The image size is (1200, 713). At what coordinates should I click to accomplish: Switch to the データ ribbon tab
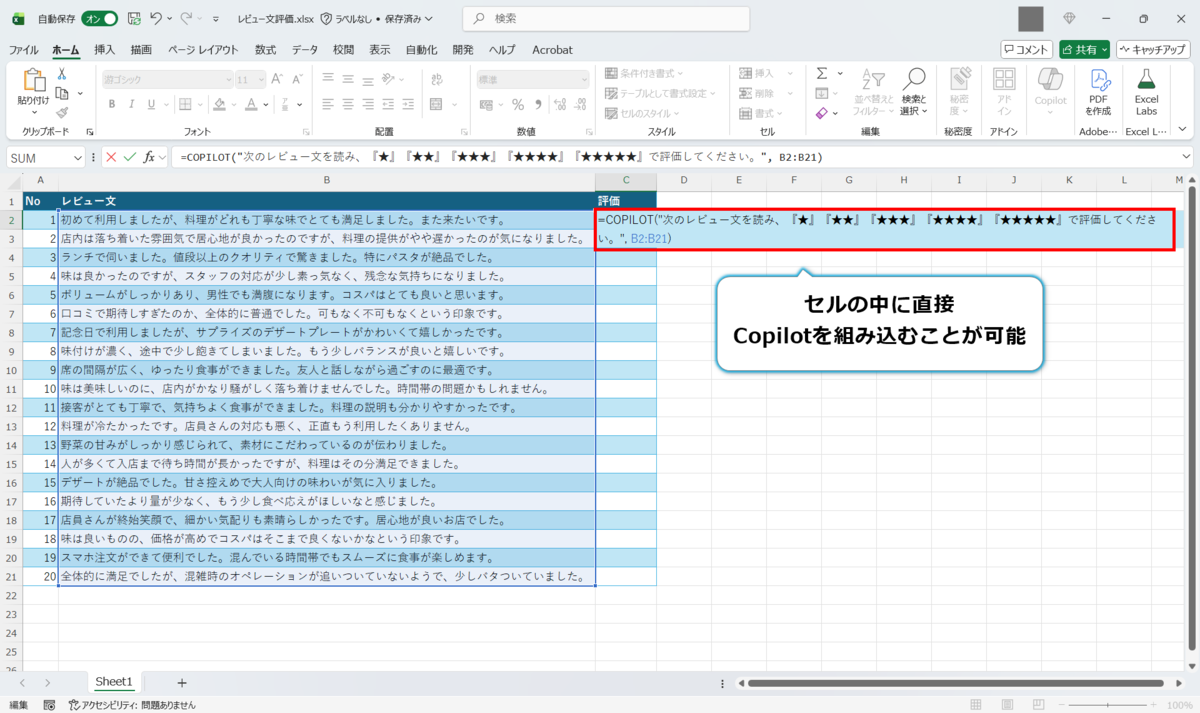point(306,49)
